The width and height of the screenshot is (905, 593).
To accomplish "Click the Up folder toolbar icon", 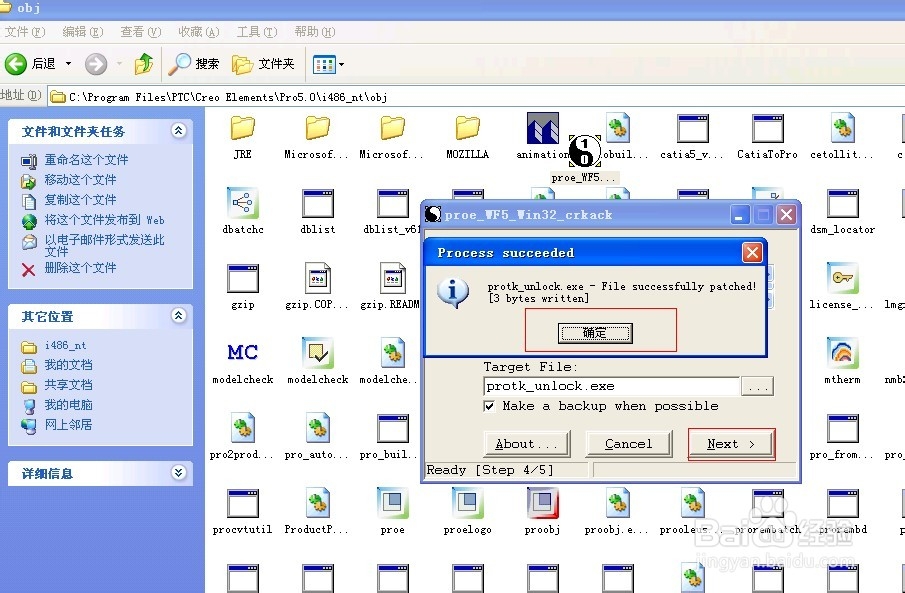I will click(144, 64).
